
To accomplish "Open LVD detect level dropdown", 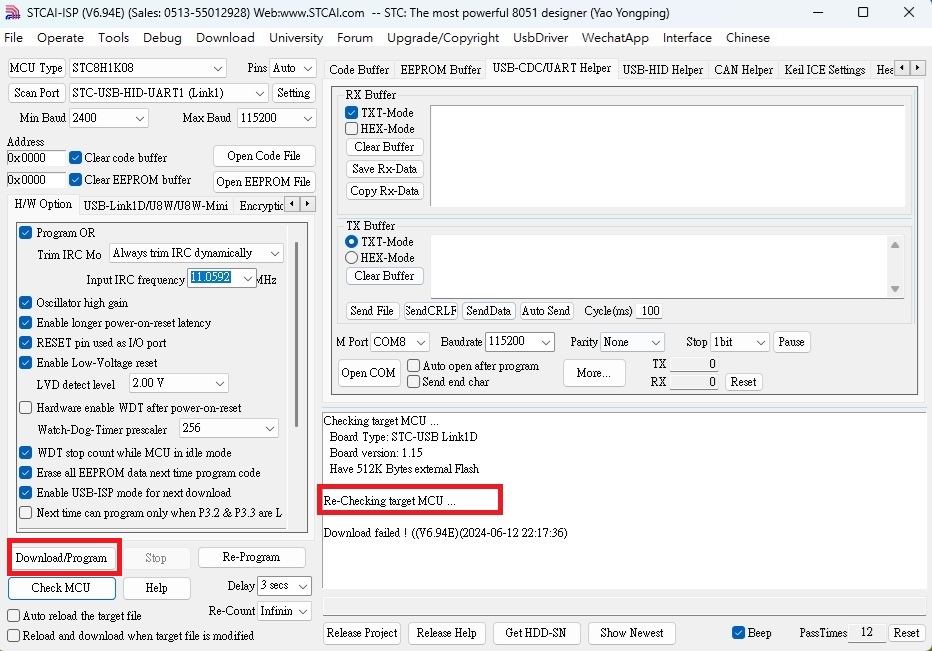I will pyautogui.click(x=179, y=383).
